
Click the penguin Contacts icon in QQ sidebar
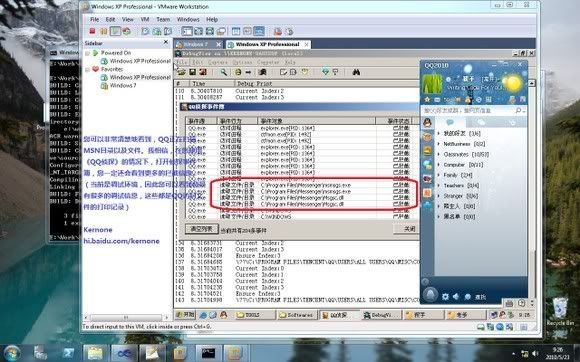tap(428, 122)
